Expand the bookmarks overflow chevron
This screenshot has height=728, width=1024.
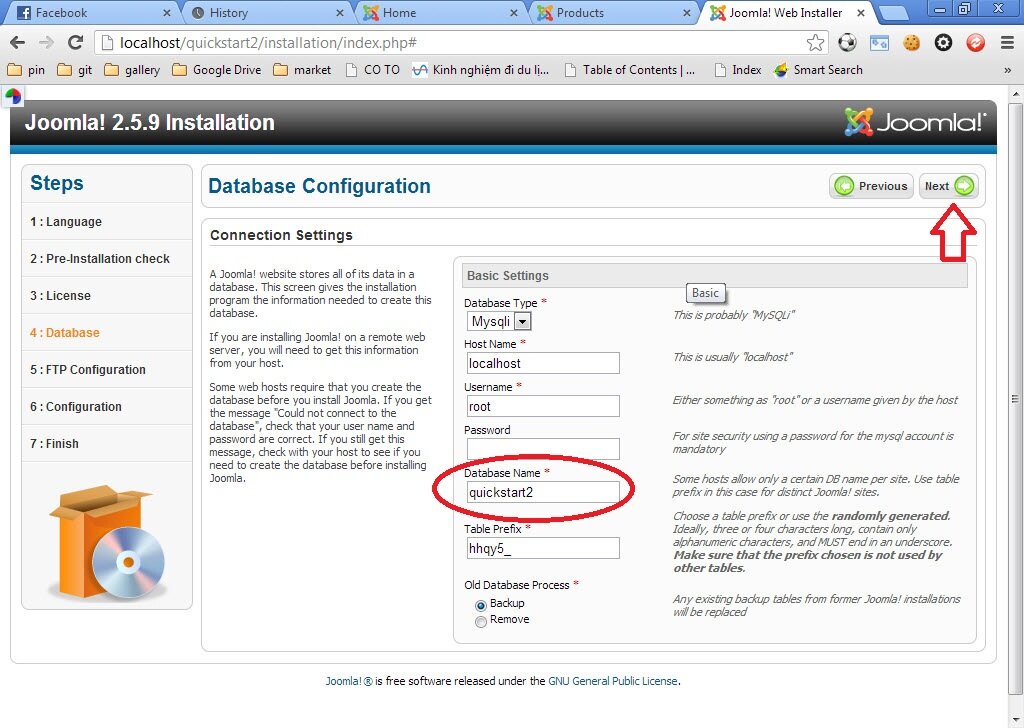click(x=1007, y=70)
